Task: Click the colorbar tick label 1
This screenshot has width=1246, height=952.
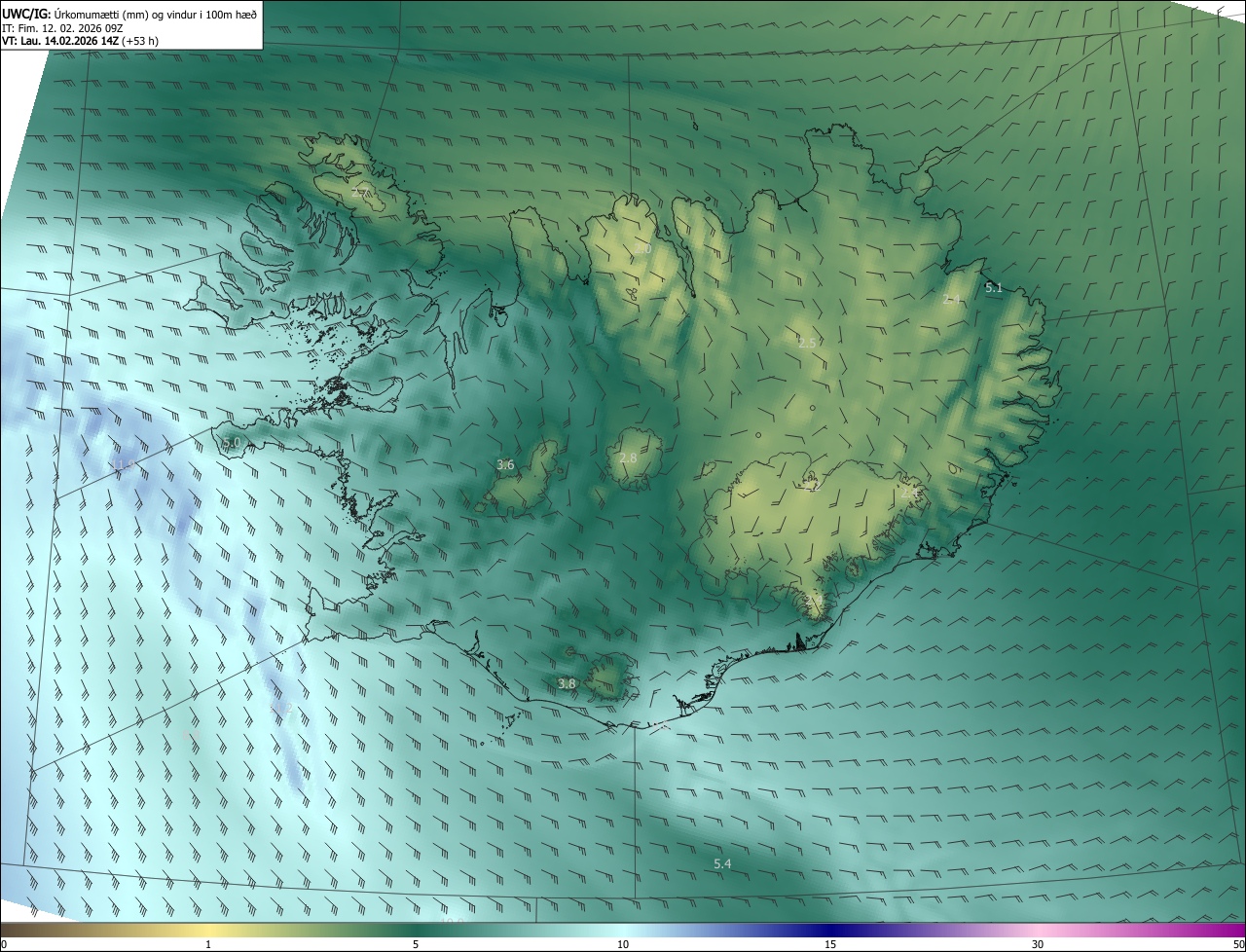Action: pos(208,945)
